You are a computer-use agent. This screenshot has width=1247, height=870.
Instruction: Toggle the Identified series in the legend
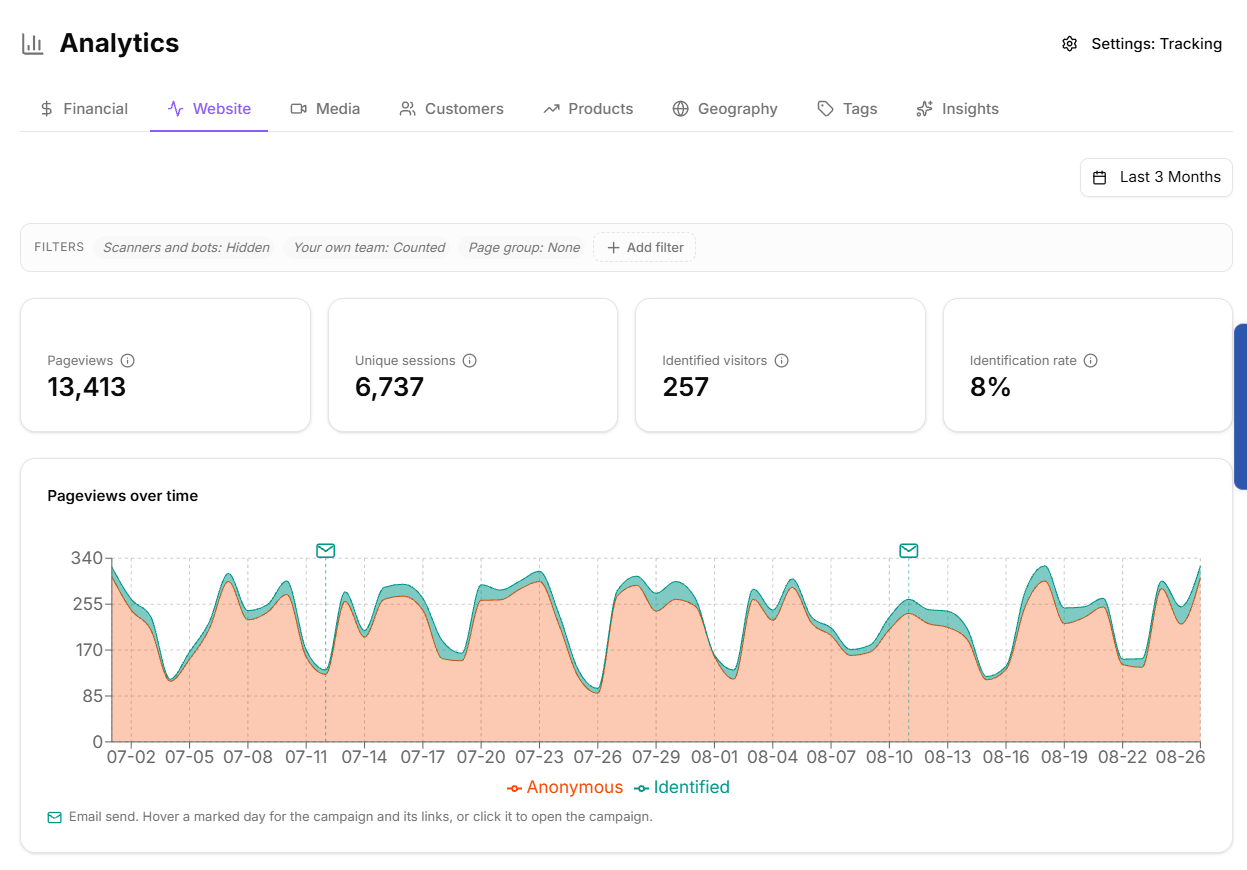point(682,788)
